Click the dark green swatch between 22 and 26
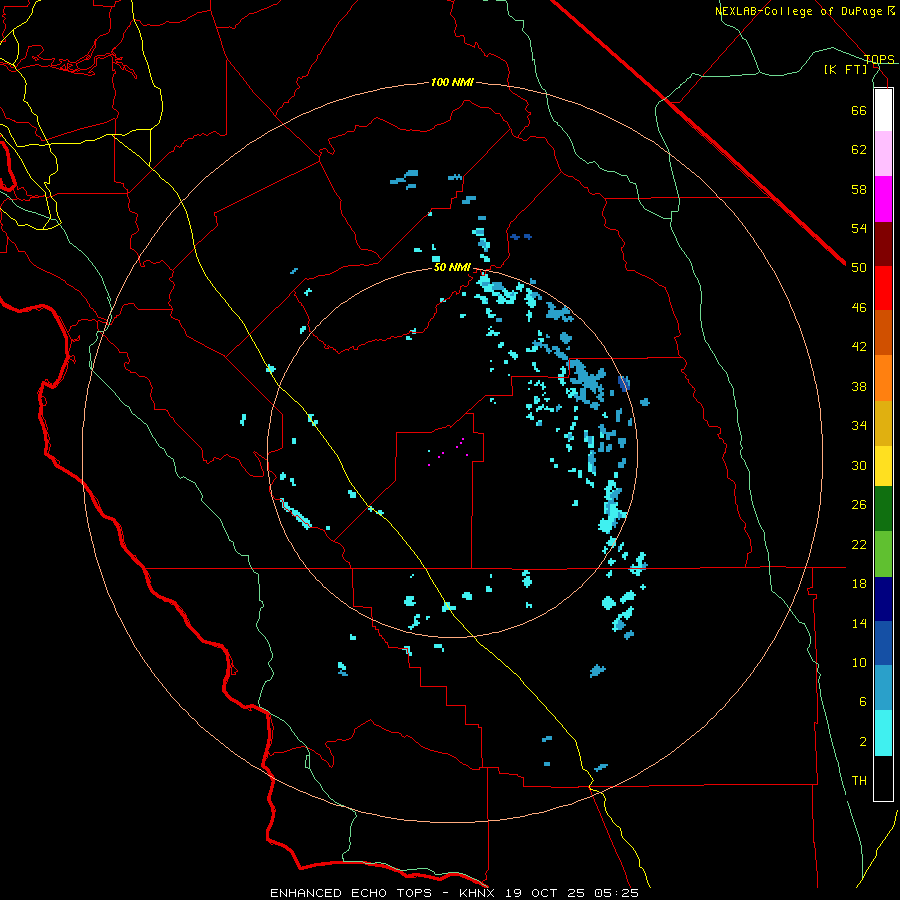The width and height of the screenshot is (900, 900). tap(883, 509)
